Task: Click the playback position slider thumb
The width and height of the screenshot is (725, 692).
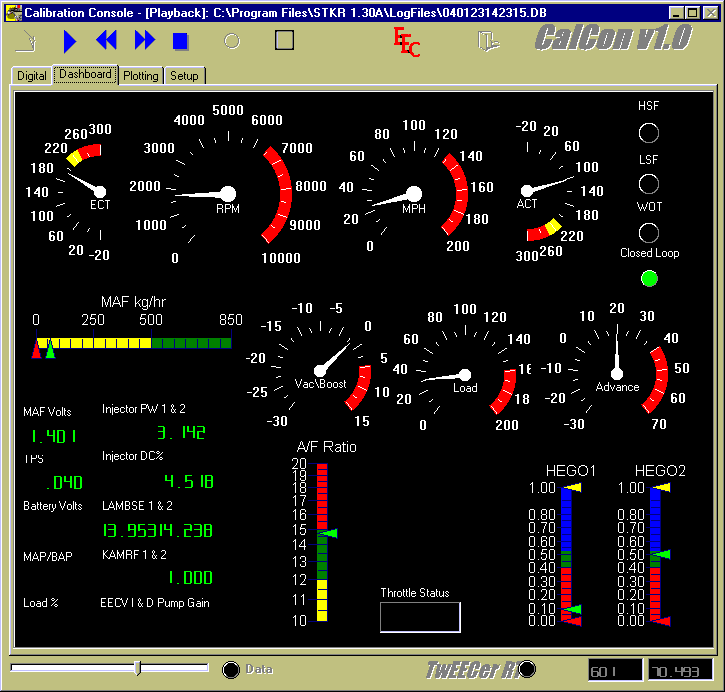Action: (x=137, y=668)
